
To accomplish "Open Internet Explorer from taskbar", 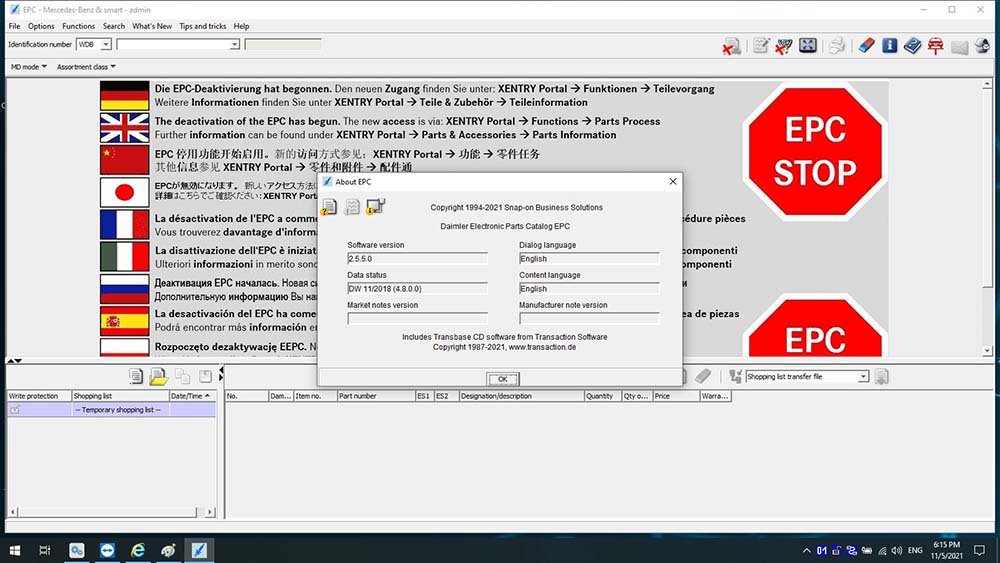I will (x=137, y=550).
